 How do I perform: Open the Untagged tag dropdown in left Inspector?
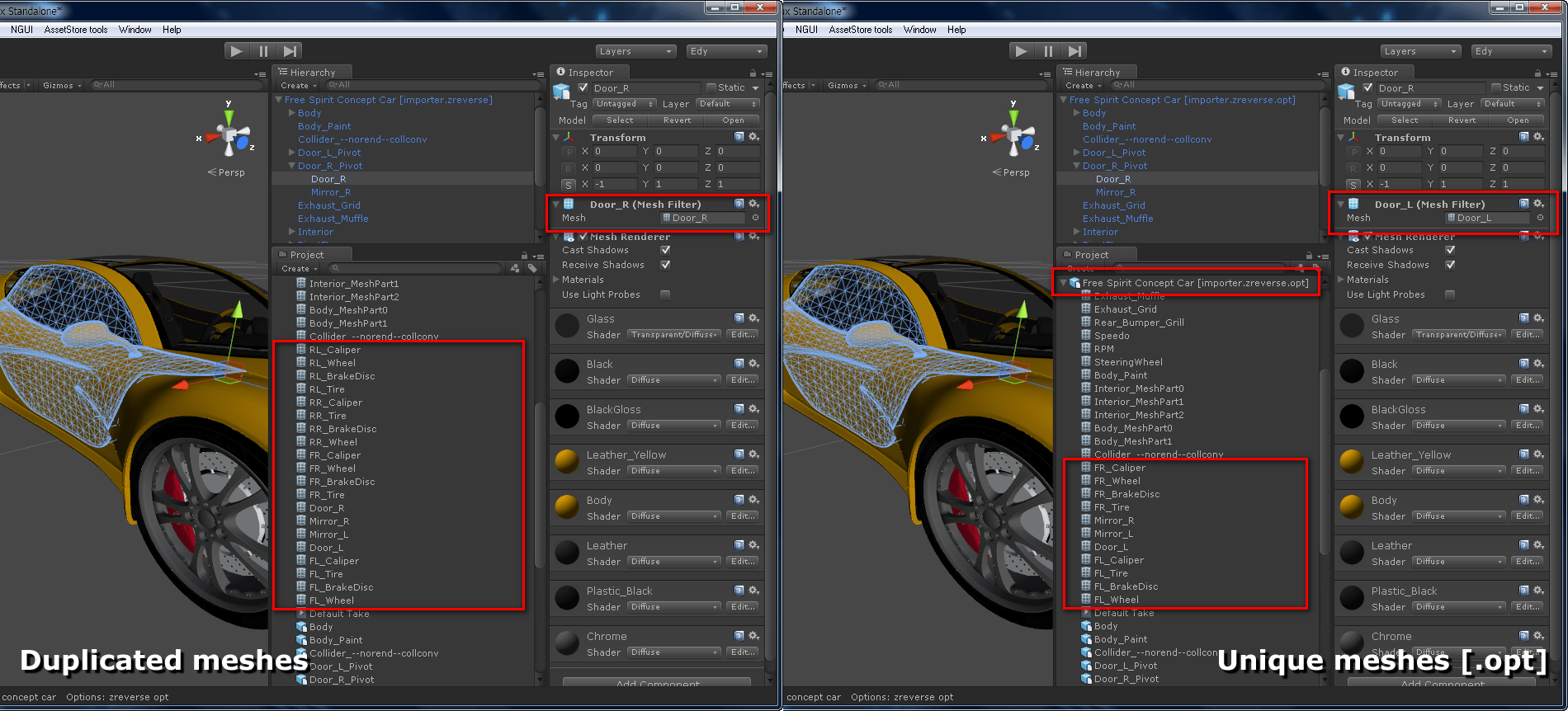(x=624, y=104)
